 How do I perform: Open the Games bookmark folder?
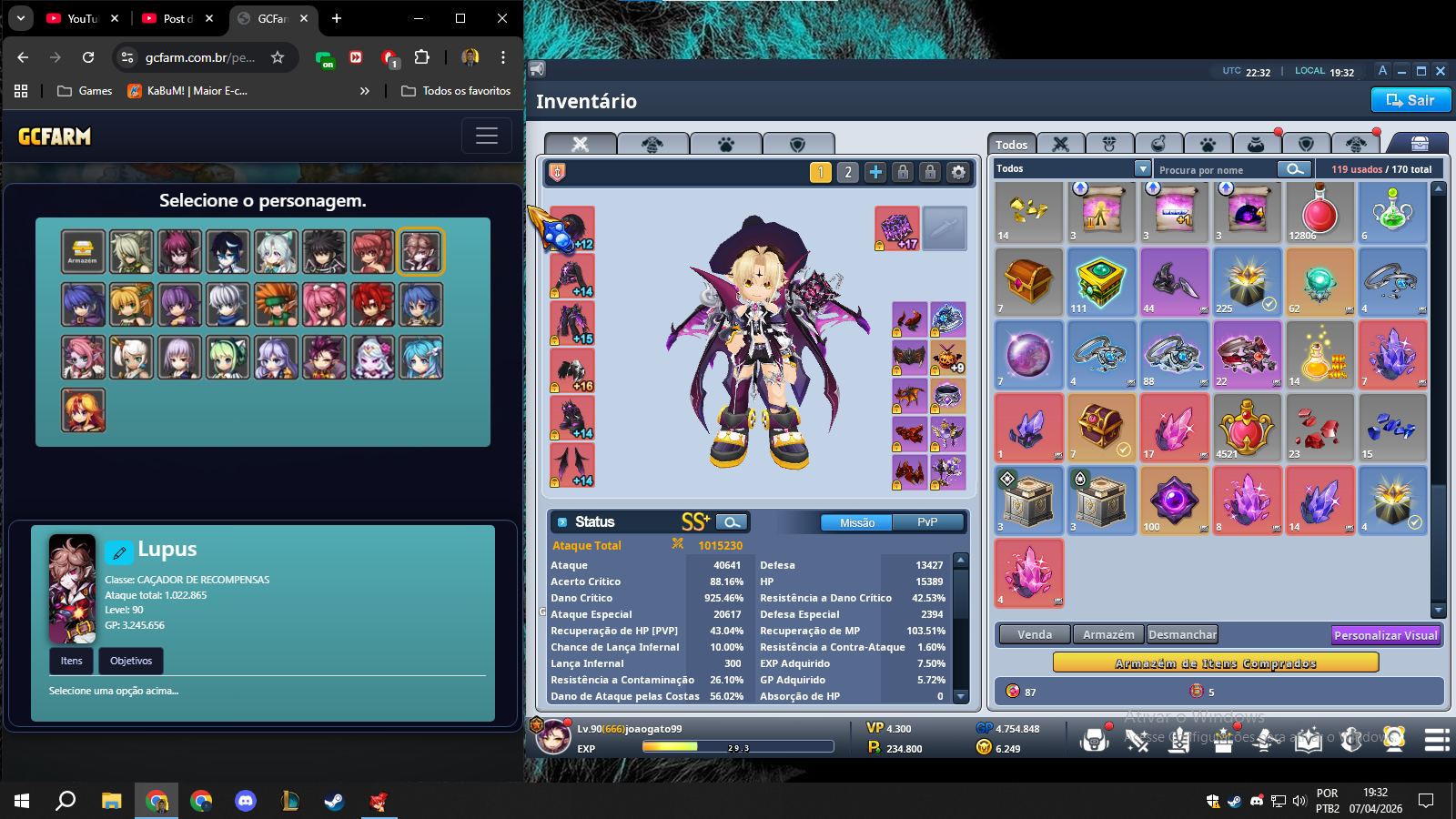pyautogui.click(x=85, y=91)
